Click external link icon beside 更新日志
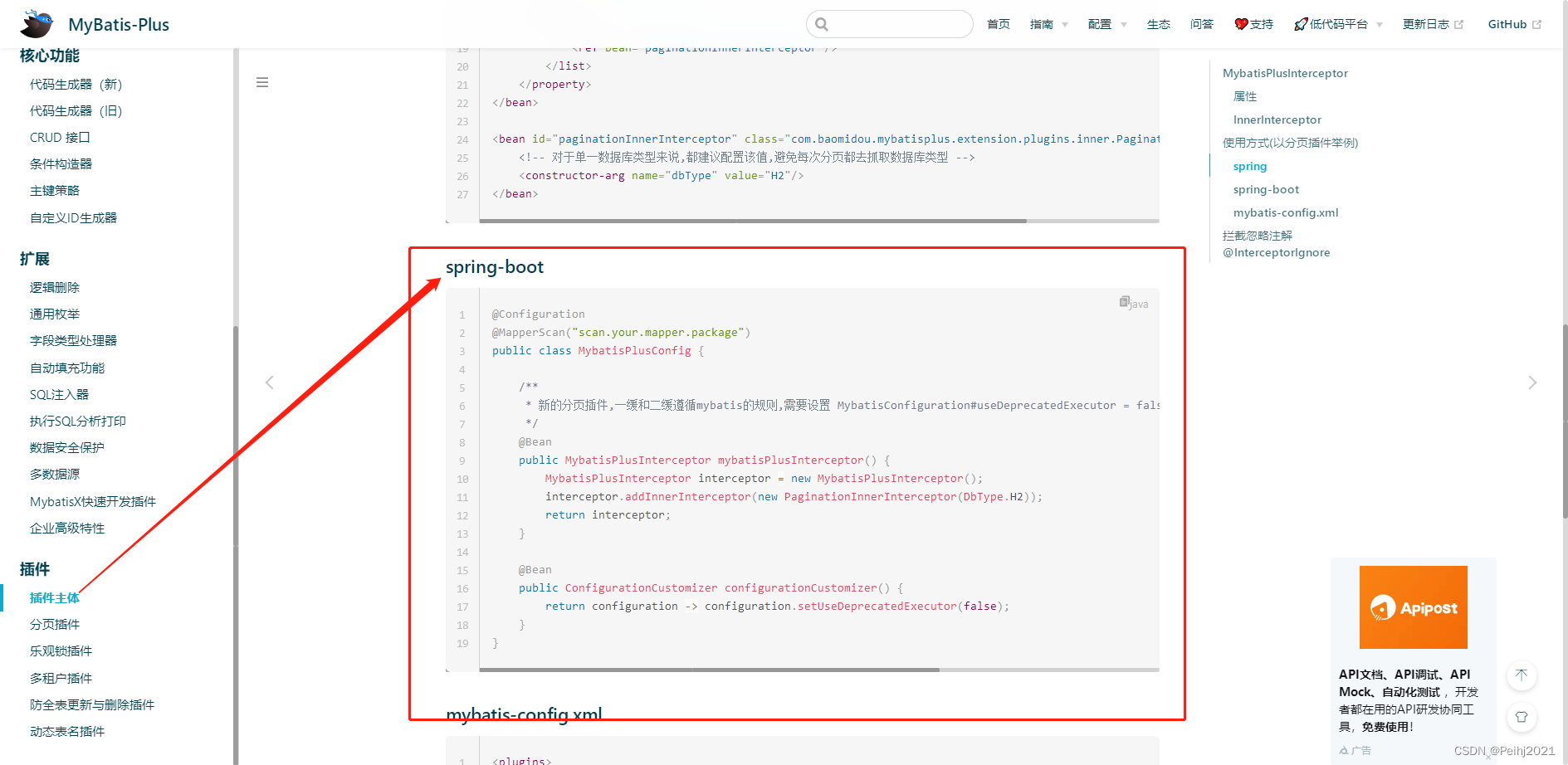The height and width of the screenshot is (765, 1568). 1458,25
